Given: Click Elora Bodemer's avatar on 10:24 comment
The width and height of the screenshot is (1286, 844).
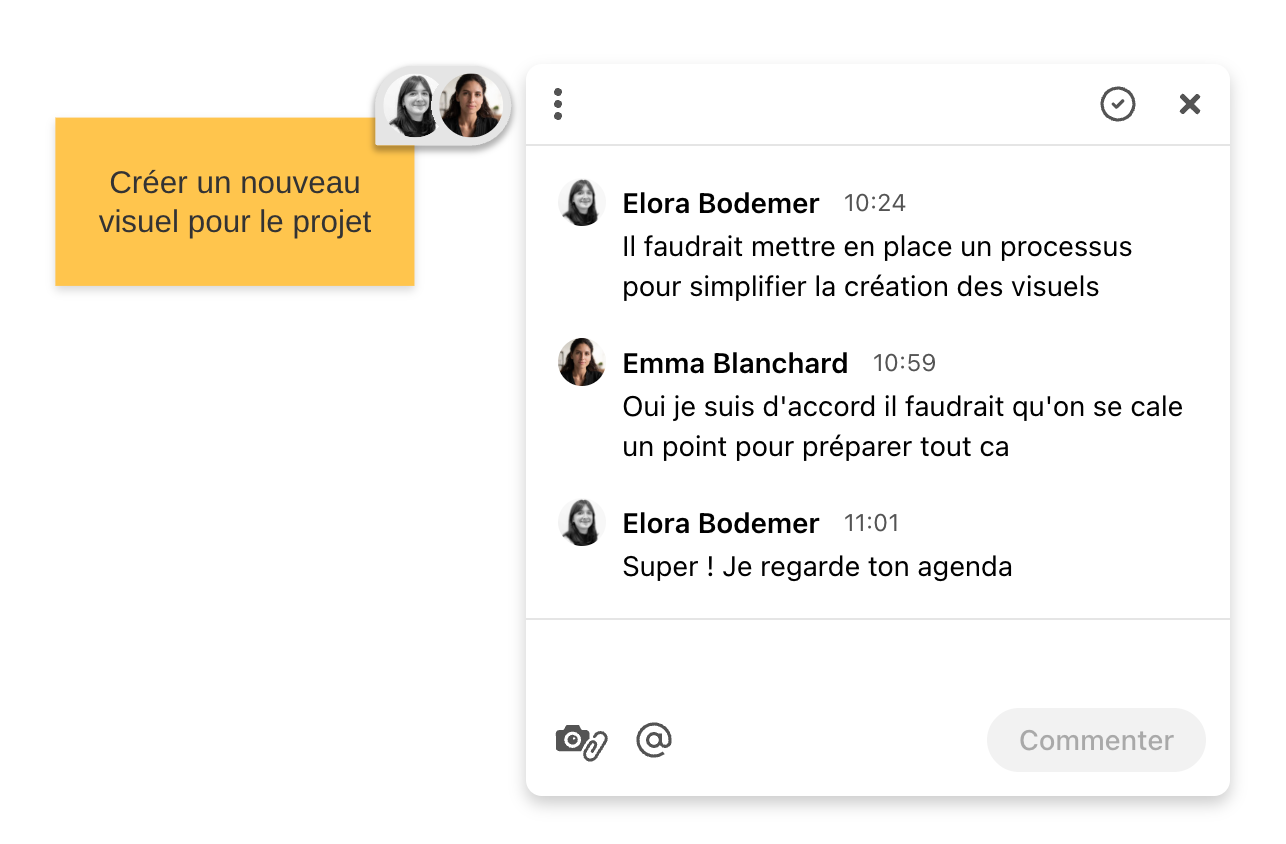Looking at the screenshot, I should click(x=582, y=203).
